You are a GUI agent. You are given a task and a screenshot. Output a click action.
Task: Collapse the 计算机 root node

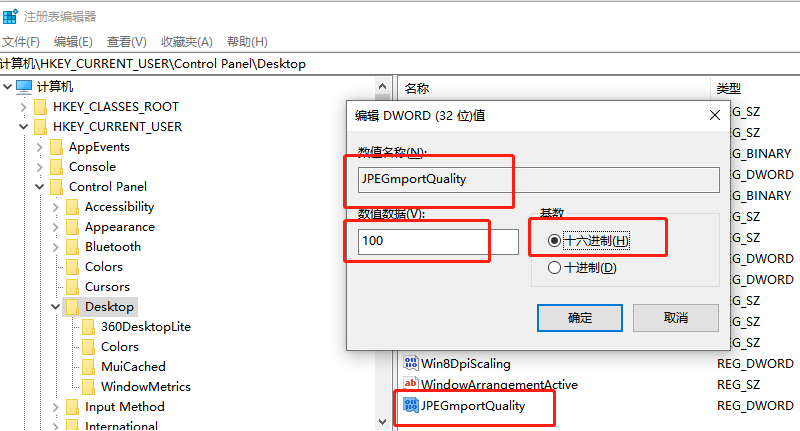[x=8, y=87]
